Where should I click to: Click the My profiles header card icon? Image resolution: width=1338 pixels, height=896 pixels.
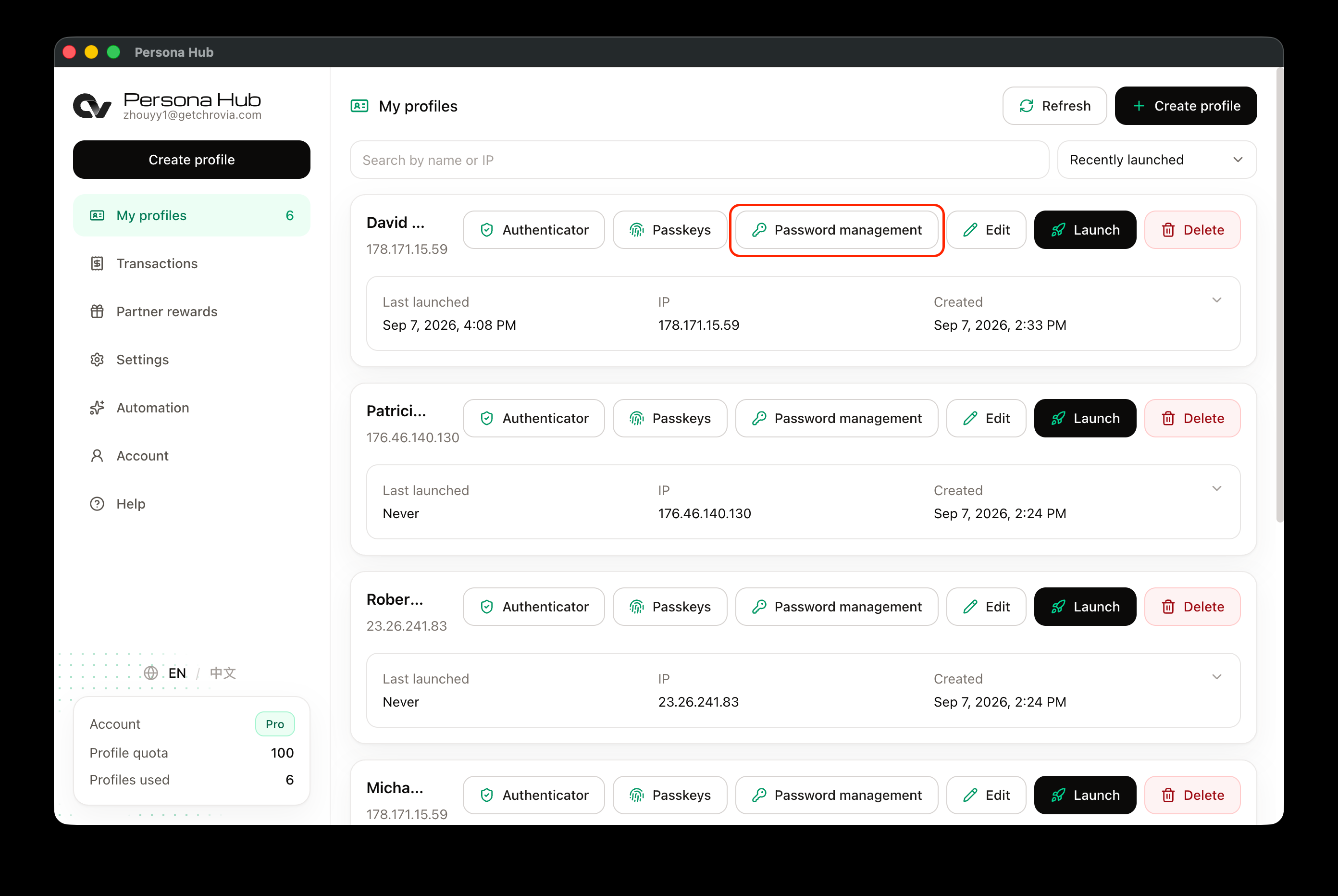point(359,106)
